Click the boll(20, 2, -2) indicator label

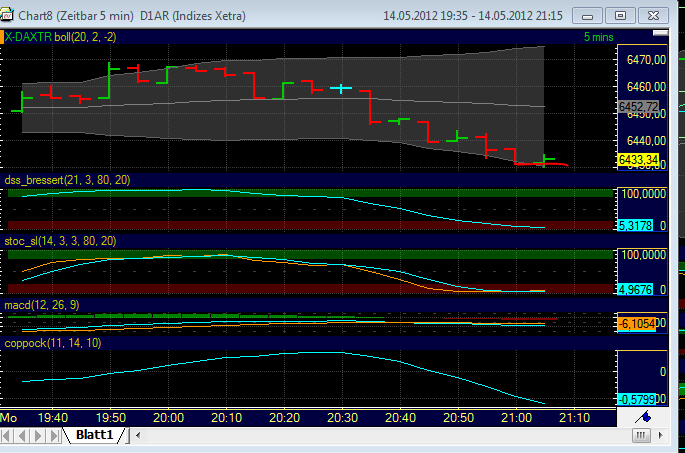pos(85,37)
